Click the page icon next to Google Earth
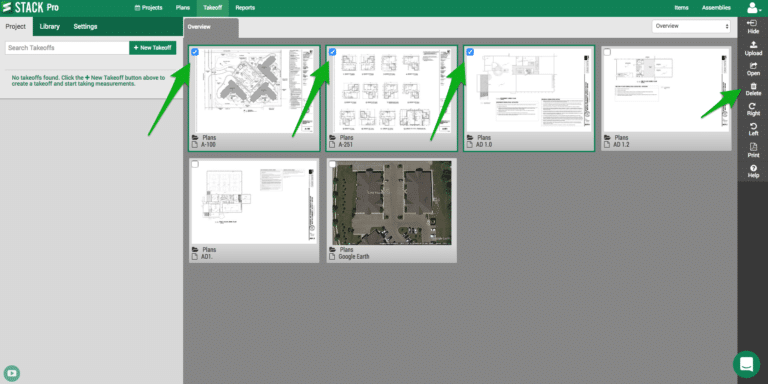Viewport: 768px width, 384px height. coord(333,257)
